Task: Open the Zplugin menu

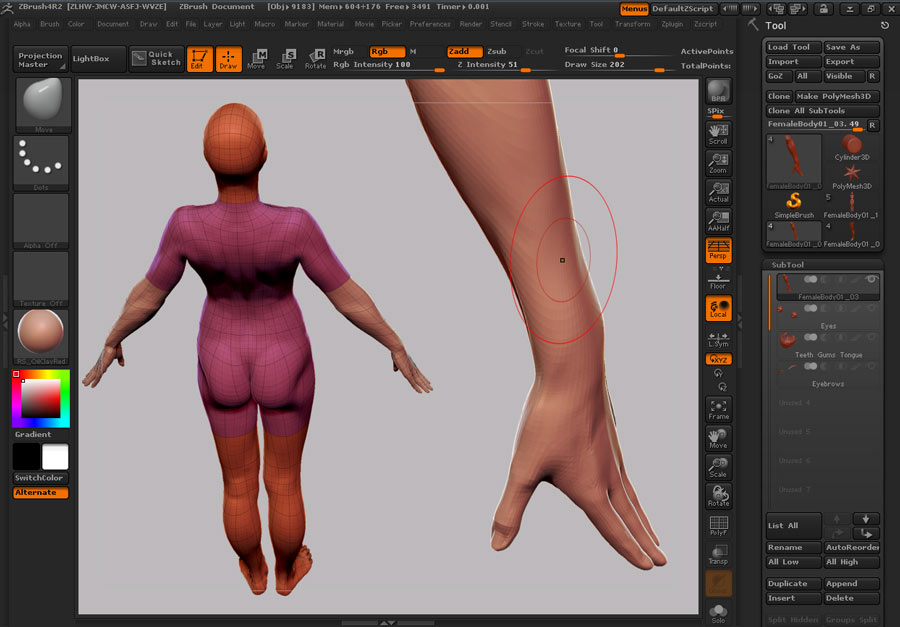Action: 672,24
